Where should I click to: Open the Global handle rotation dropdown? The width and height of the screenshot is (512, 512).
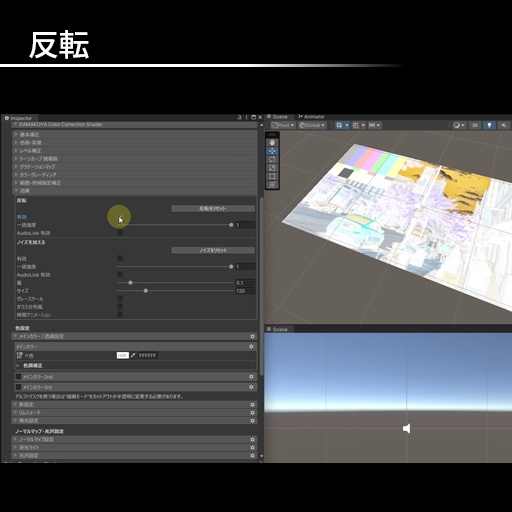coord(312,125)
